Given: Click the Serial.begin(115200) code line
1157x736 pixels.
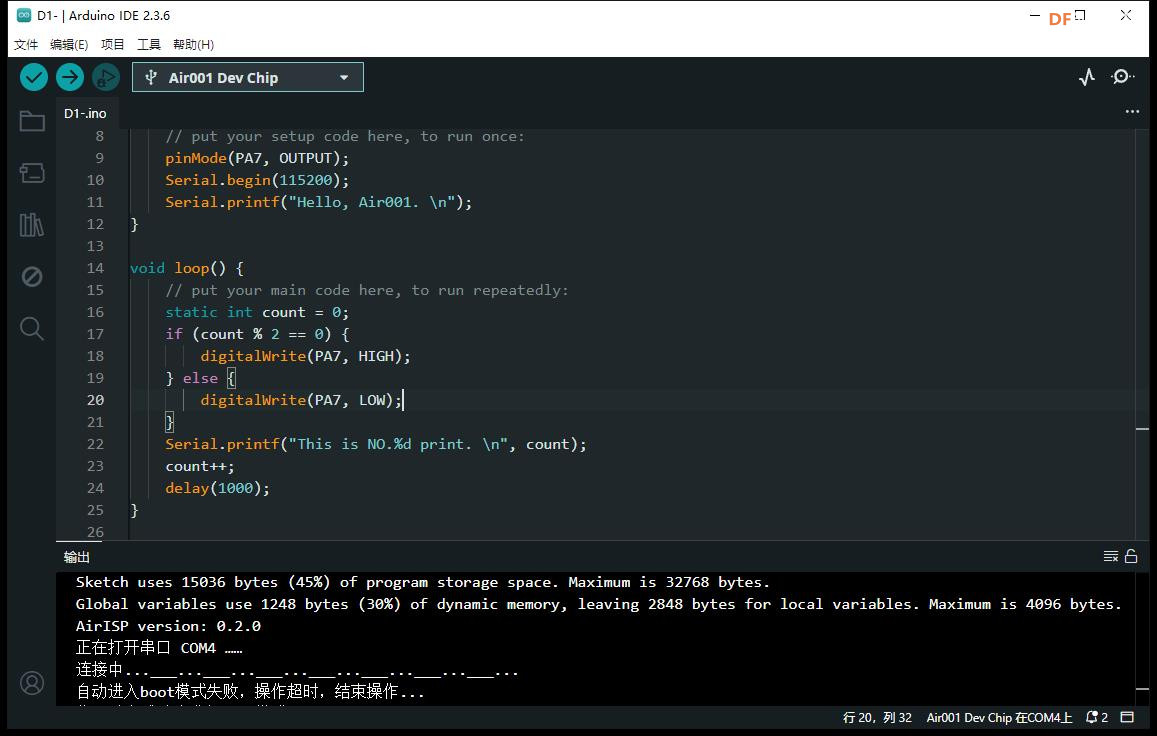Looking at the screenshot, I should [257, 180].
